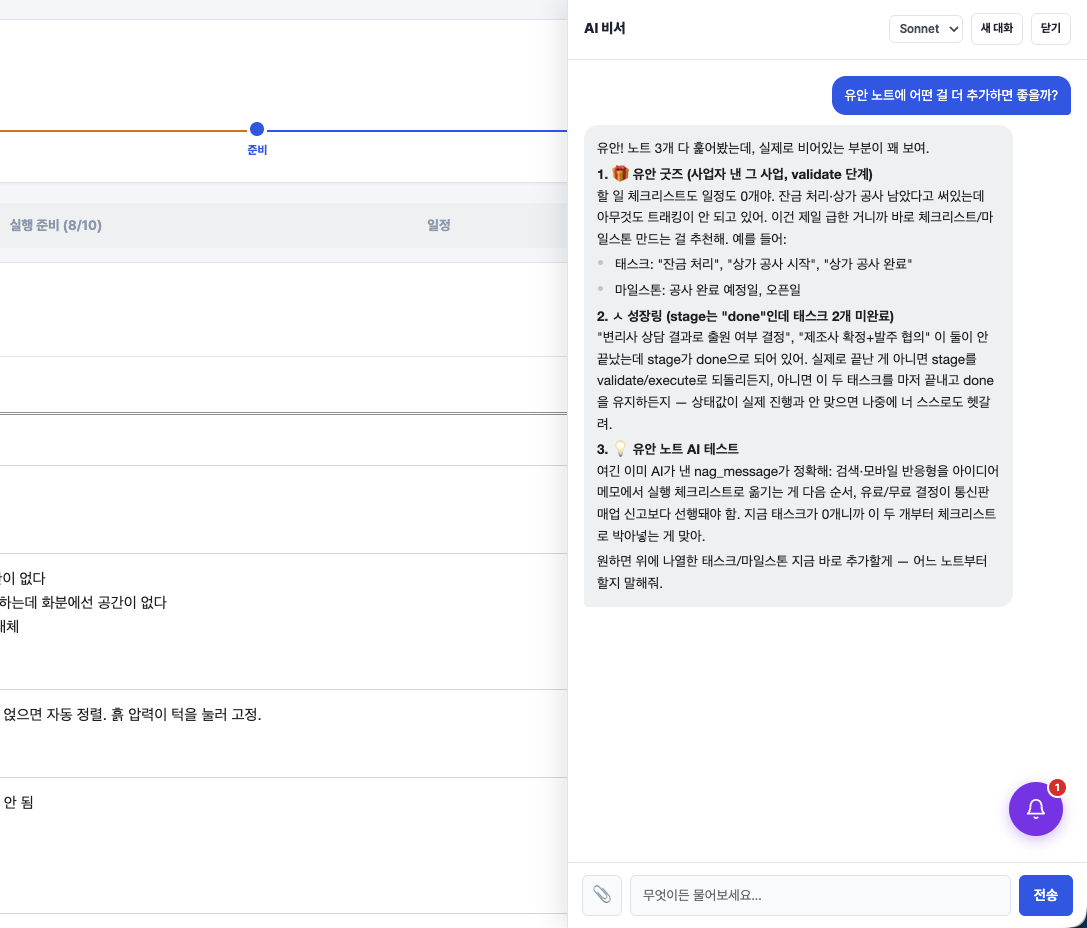The image size is (1087, 928).
Task: Click bullet 마일스톤: 공사 완료 예정일, 오픈일
Action: coord(708,290)
